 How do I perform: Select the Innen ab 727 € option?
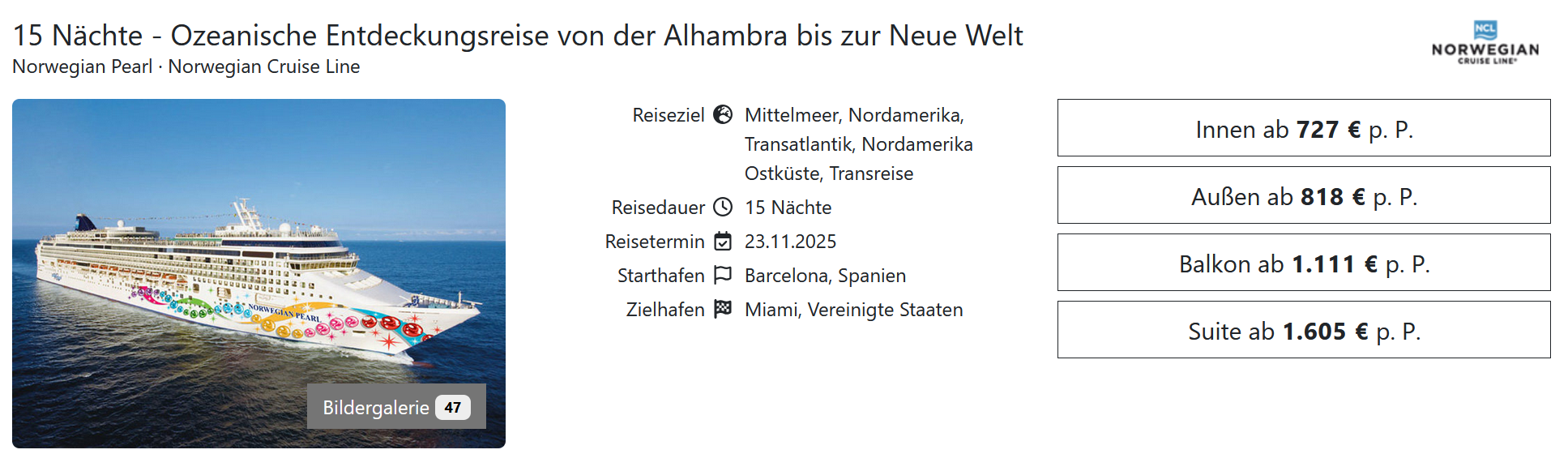(x=1303, y=128)
